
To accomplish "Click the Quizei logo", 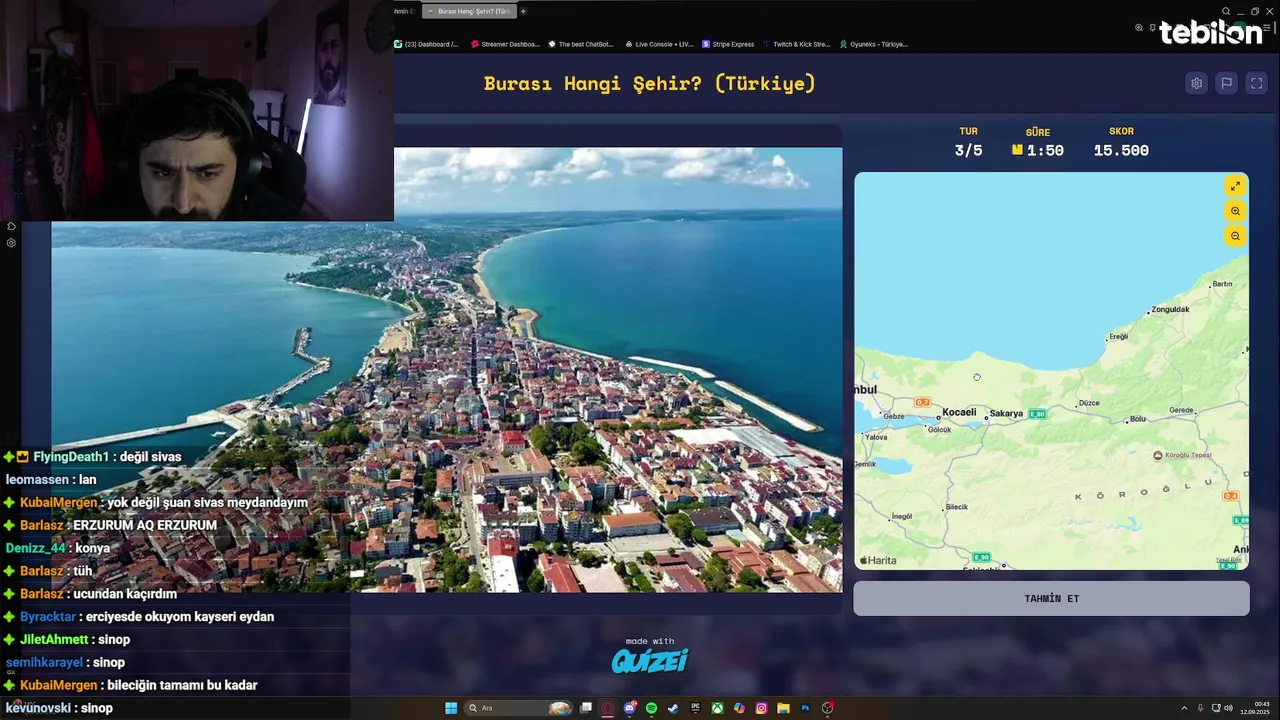I will (650, 661).
